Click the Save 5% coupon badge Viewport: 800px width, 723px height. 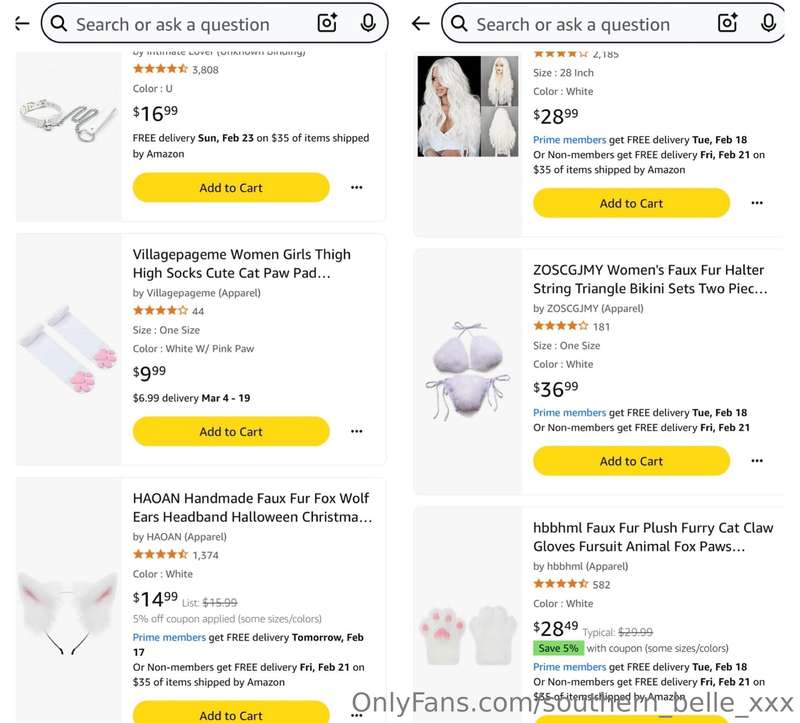(x=558, y=649)
